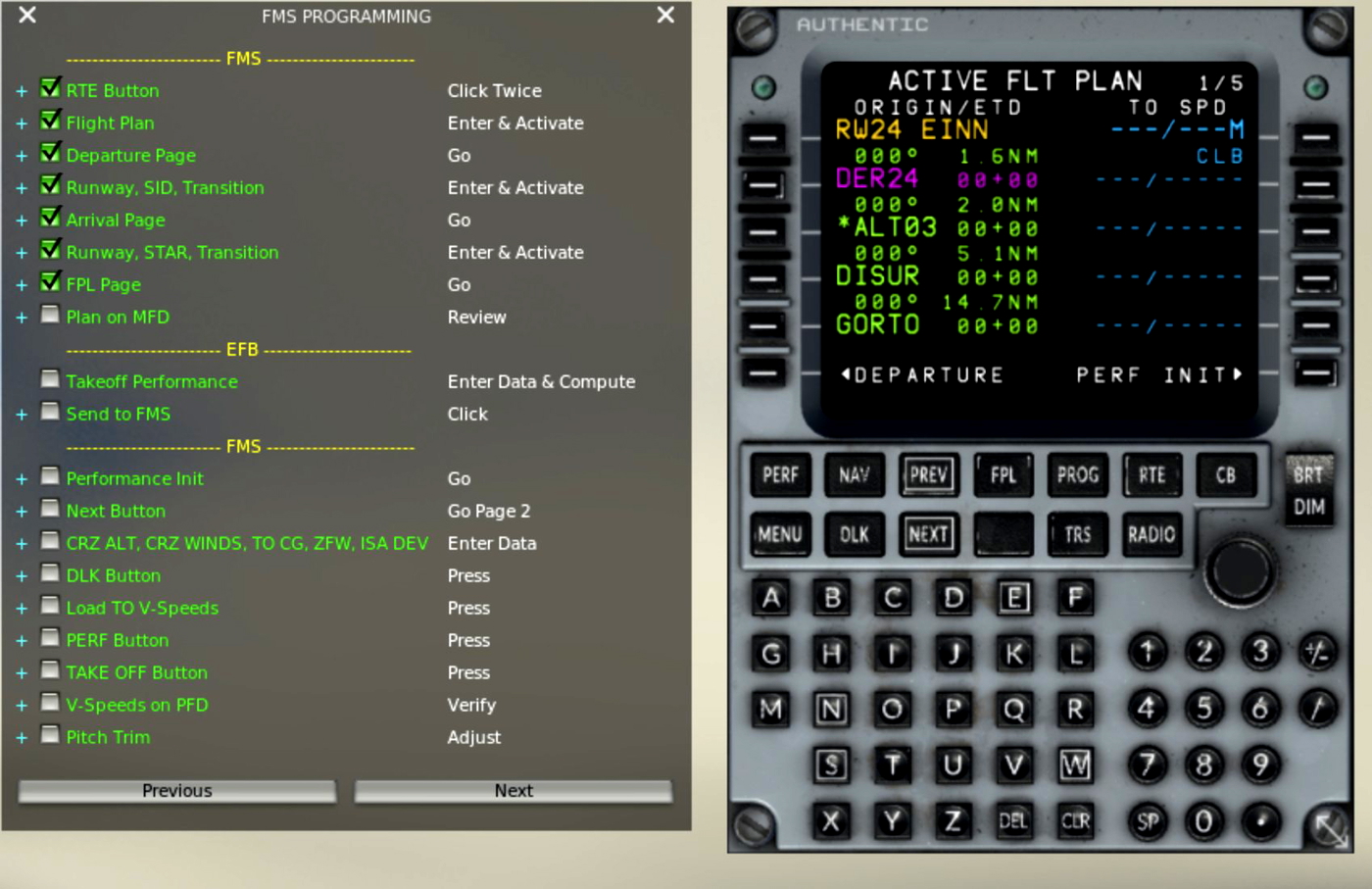This screenshot has width=1372, height=889.
Task: Toggle the Arrival Page checkbox
Action: [x=50, y=218]
